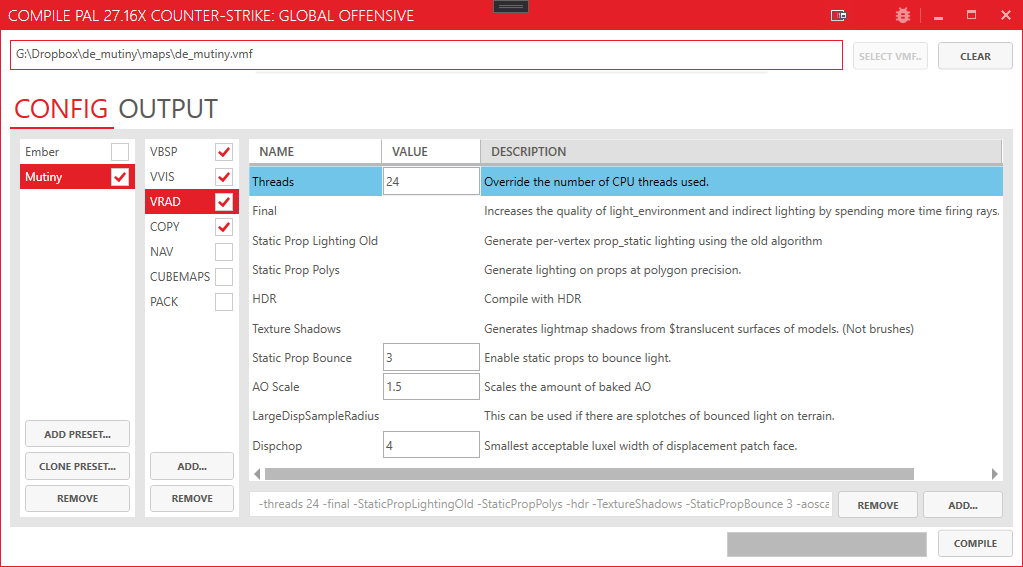The image size is (1023, 567).
Task: Close the Compile Pal window
Action: [x=1005, y=15]
